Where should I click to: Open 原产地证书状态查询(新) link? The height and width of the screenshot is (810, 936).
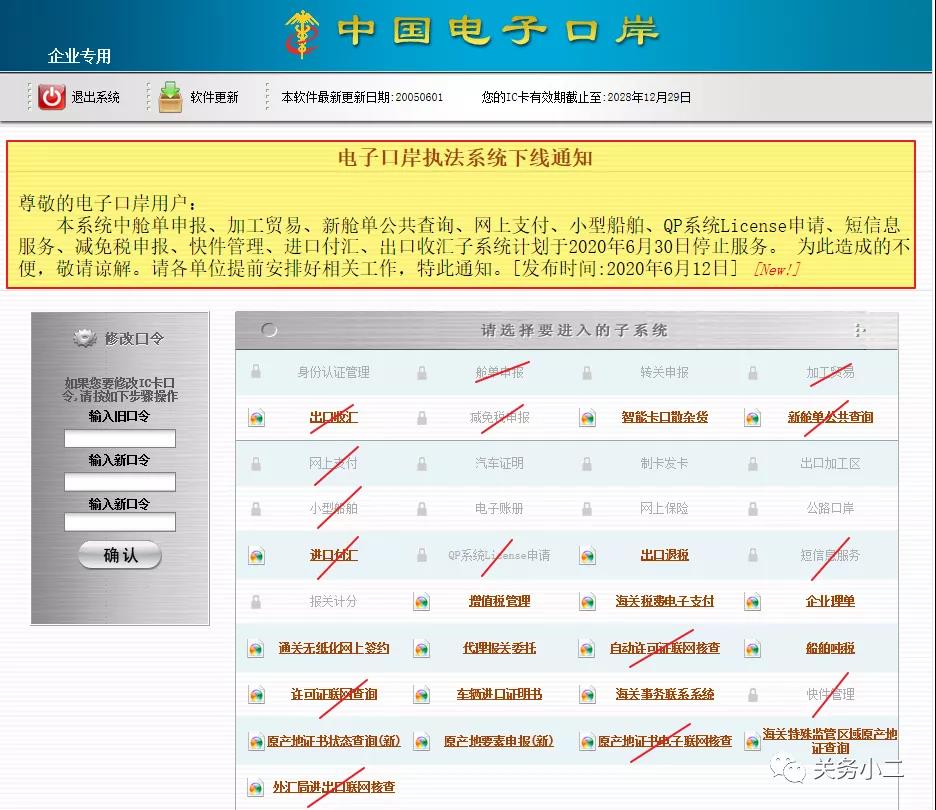coord(333,741)
